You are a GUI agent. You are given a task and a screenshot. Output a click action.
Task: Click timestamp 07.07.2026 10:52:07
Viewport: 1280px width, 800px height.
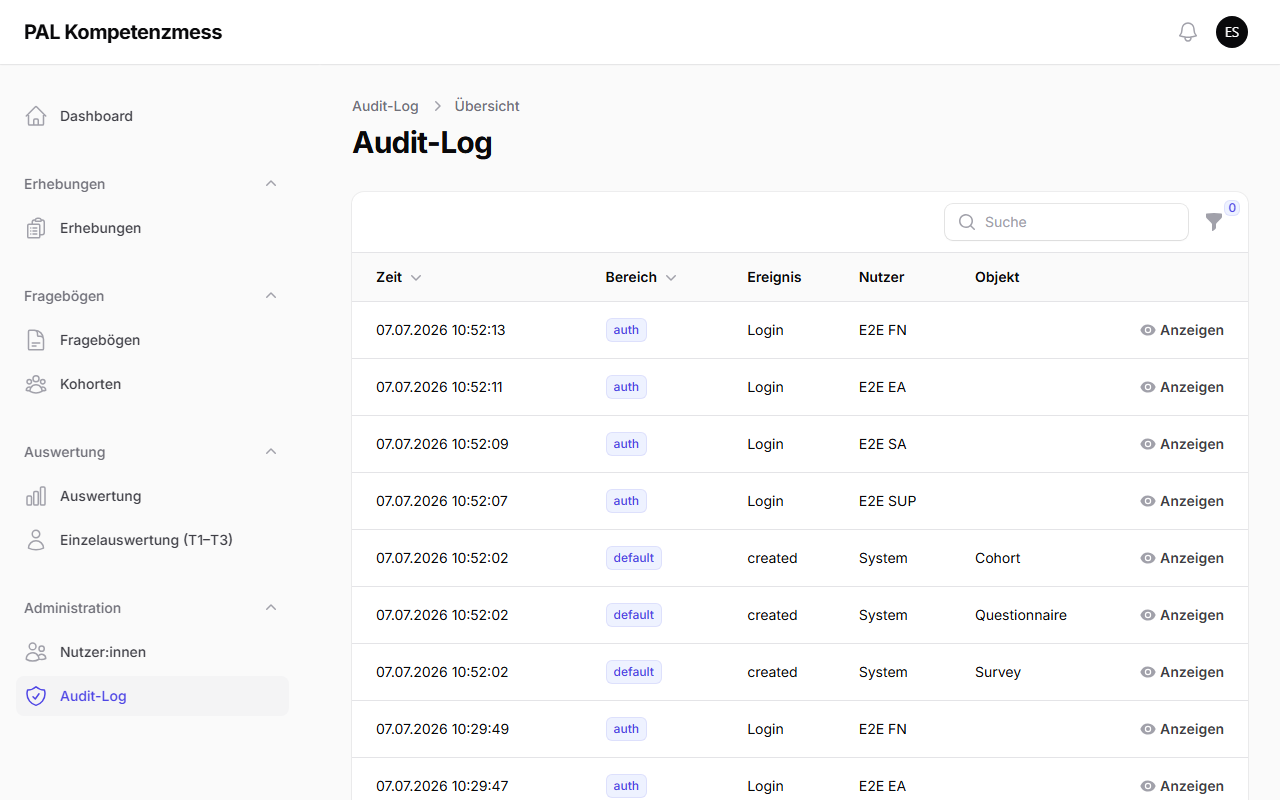(442, 501)
